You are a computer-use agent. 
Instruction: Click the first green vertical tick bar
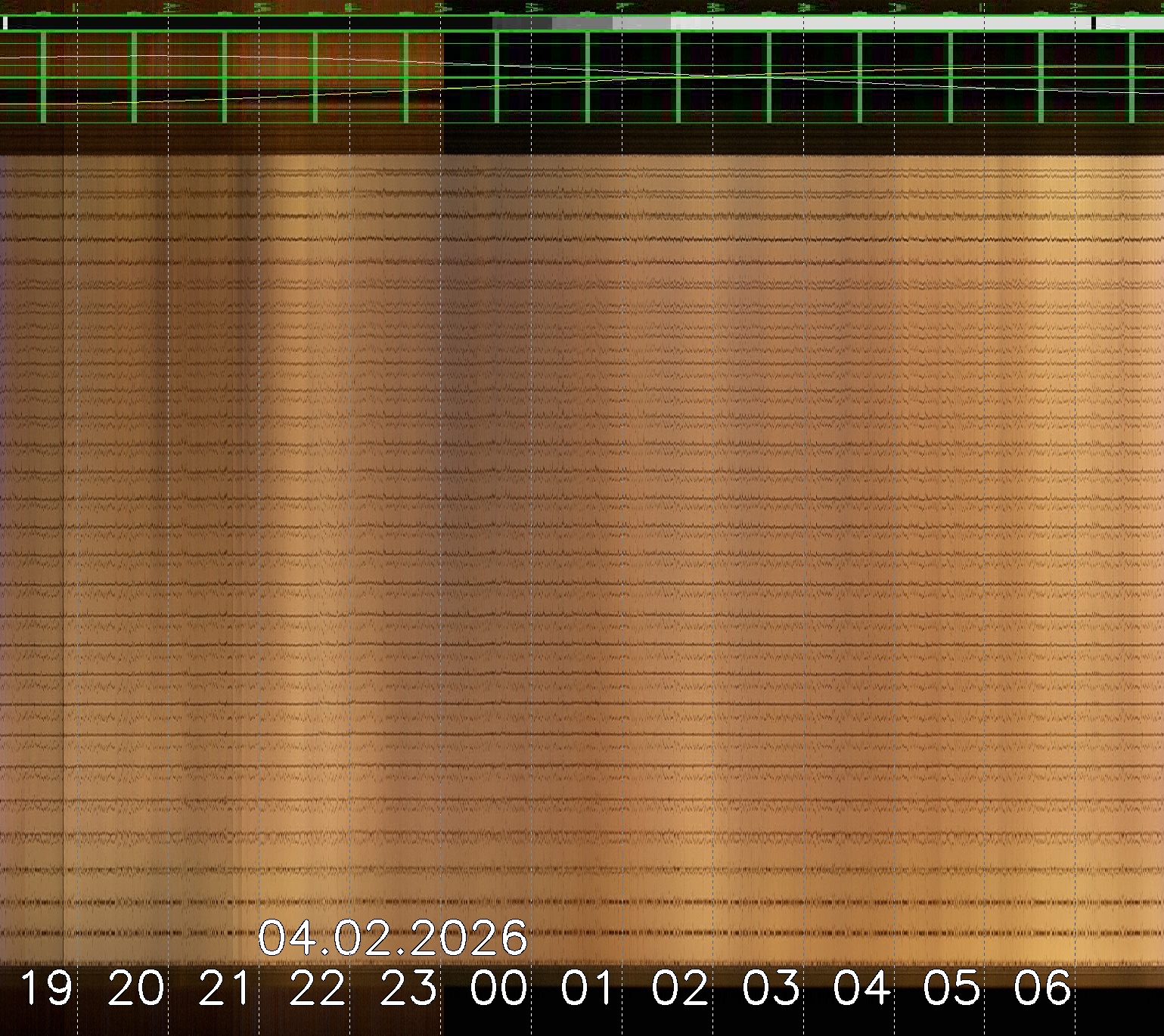(x=43, y=77)
